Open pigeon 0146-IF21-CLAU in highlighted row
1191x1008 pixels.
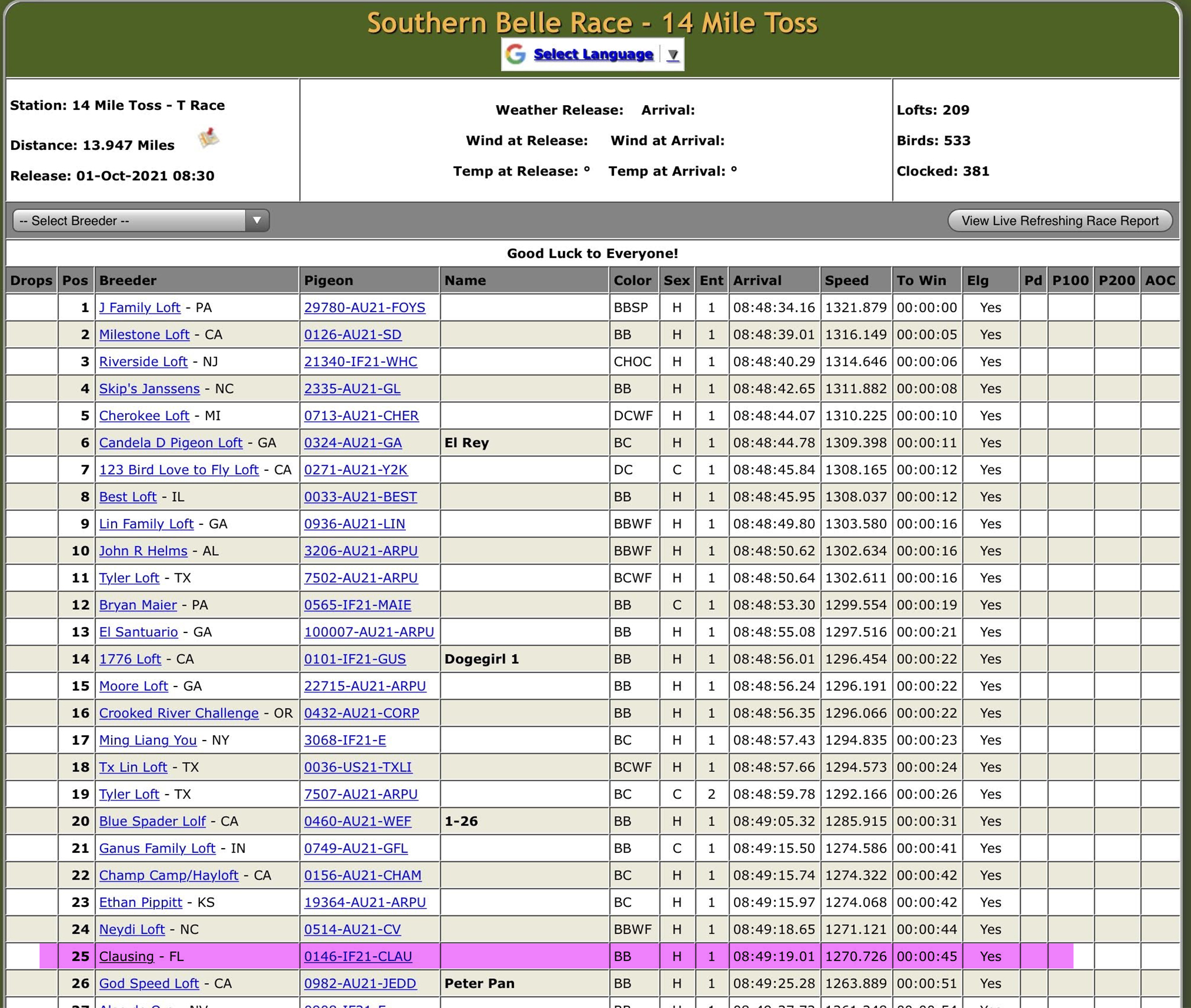tap(358, 957)
